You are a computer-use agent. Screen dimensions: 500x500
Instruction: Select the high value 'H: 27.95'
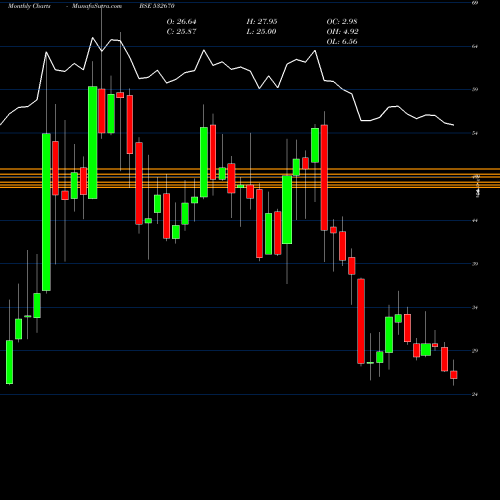(x=262, y=22)
